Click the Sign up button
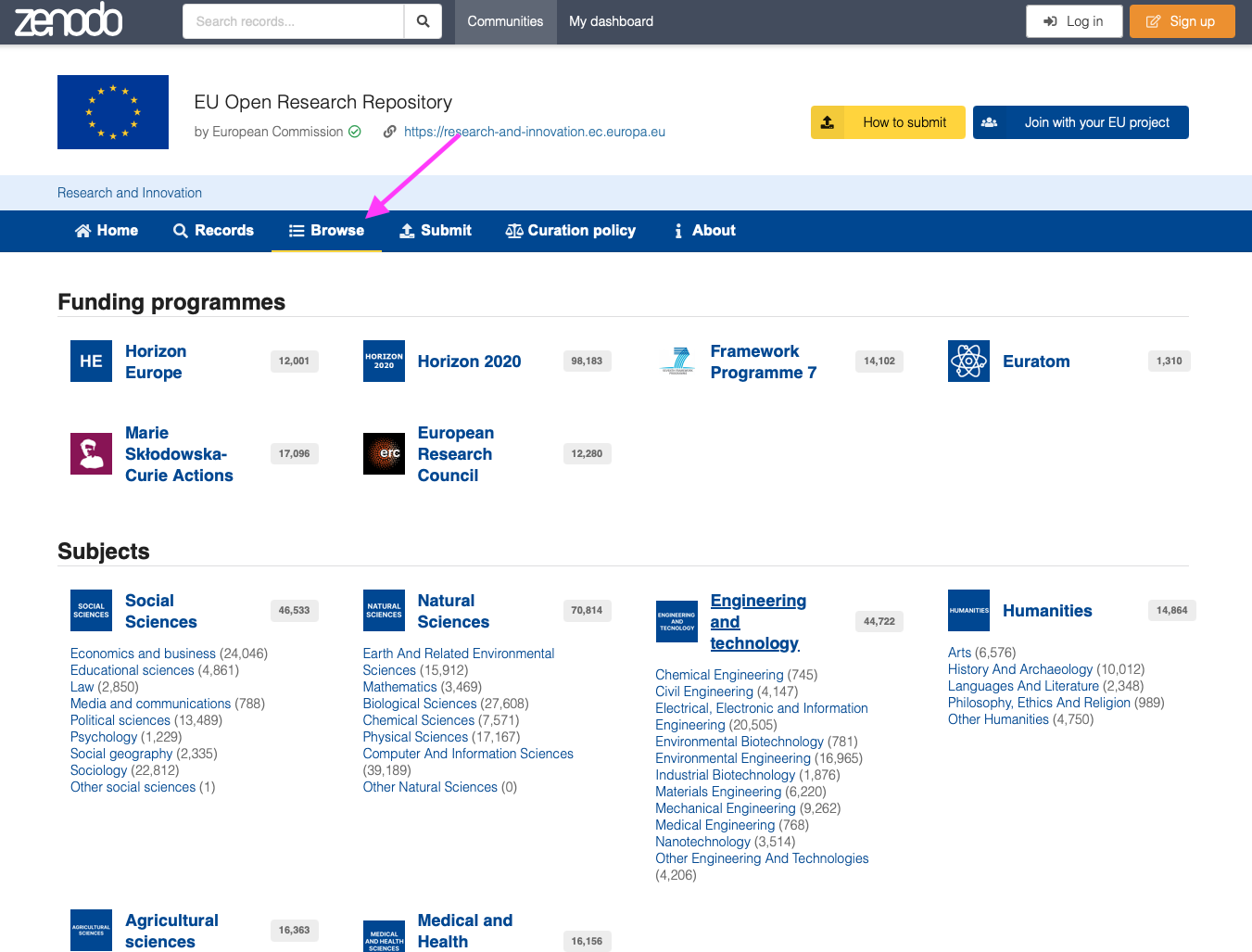The height and width of the screenshot is (952, 1252). [x=1182, y=21]
